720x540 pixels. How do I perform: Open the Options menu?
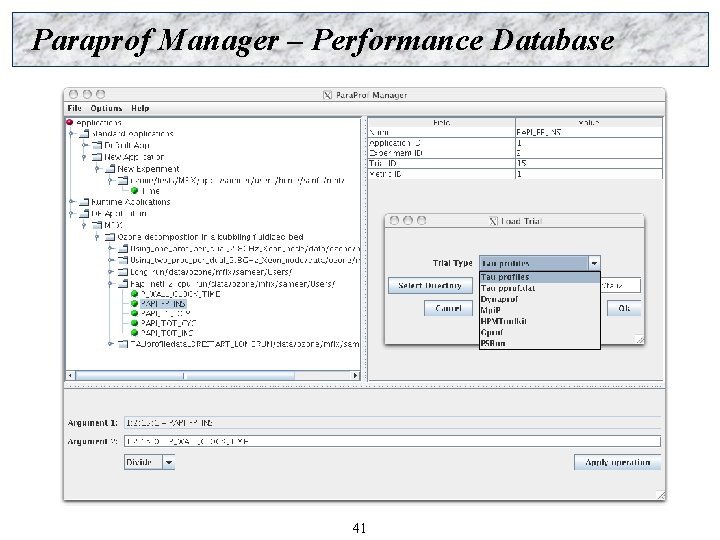click(106, 108)
